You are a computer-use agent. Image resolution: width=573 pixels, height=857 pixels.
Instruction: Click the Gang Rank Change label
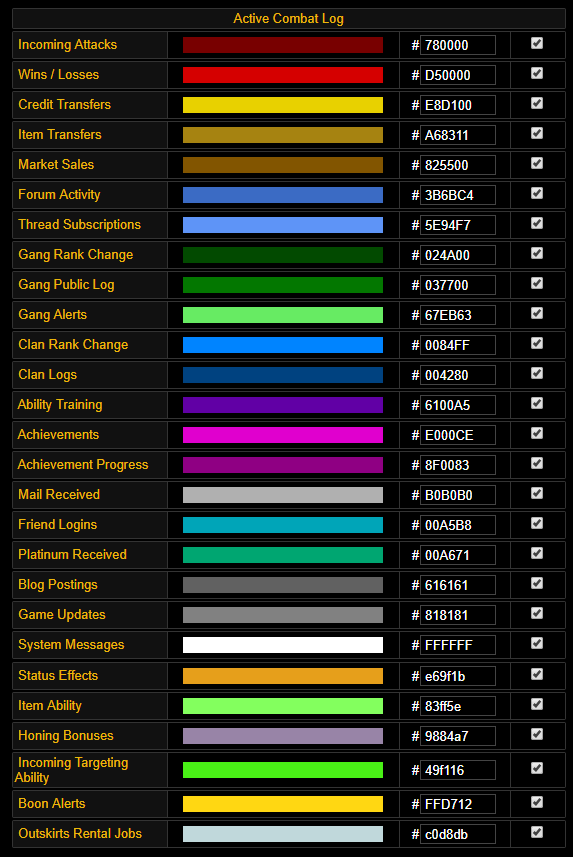tap(75, 255)
